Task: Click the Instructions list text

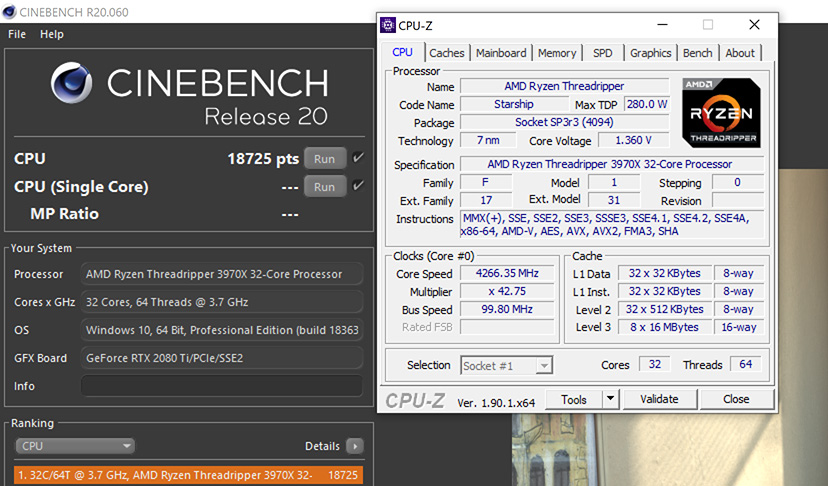Action: [x=612, y=225]
